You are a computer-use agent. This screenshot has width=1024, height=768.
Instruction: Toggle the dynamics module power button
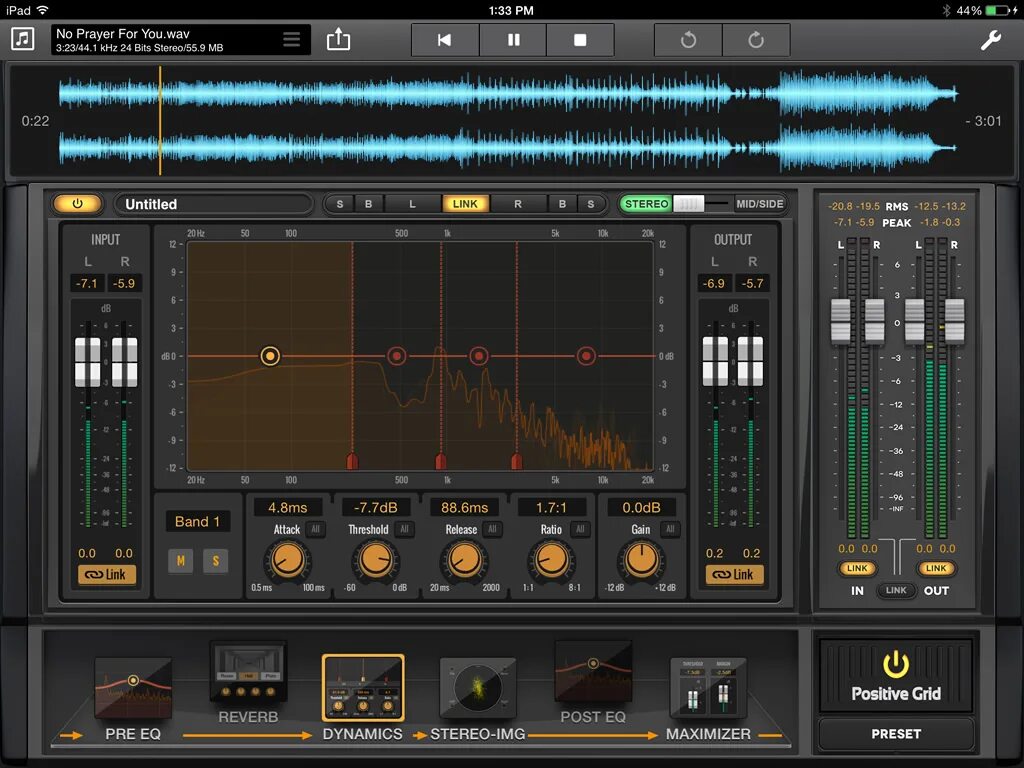(x=78, y=204)
